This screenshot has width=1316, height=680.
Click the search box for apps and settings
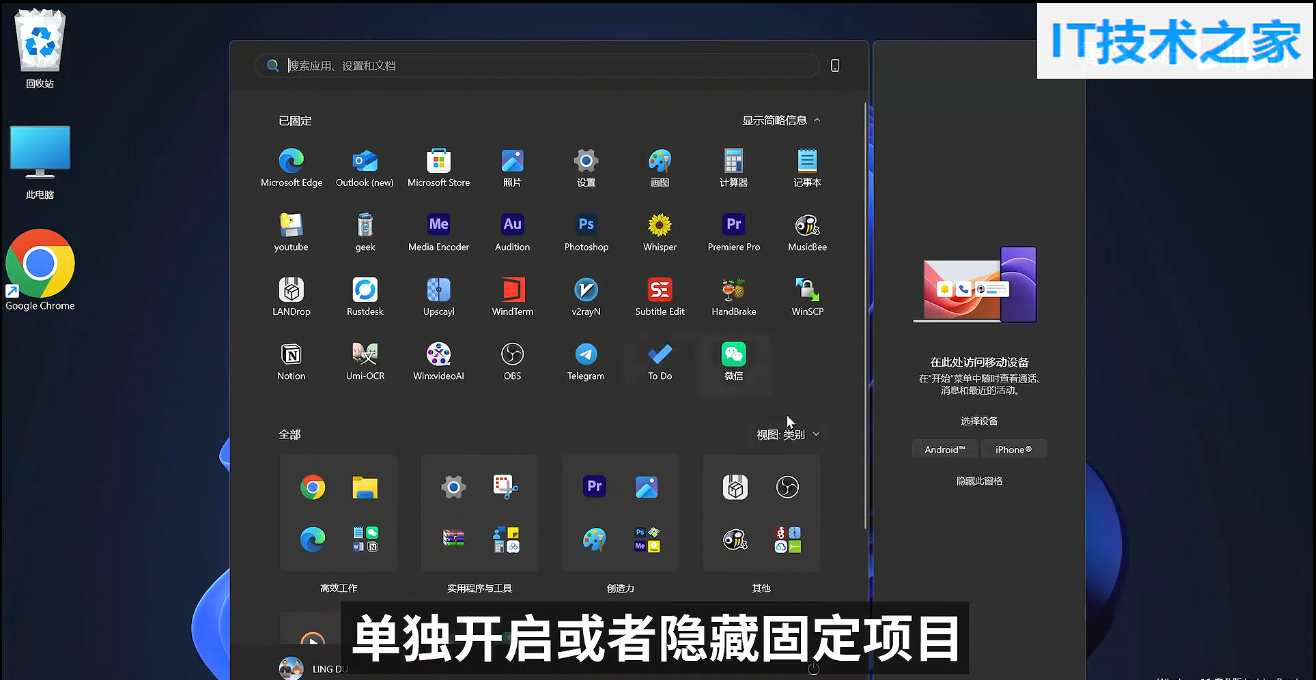click(537, 65)
